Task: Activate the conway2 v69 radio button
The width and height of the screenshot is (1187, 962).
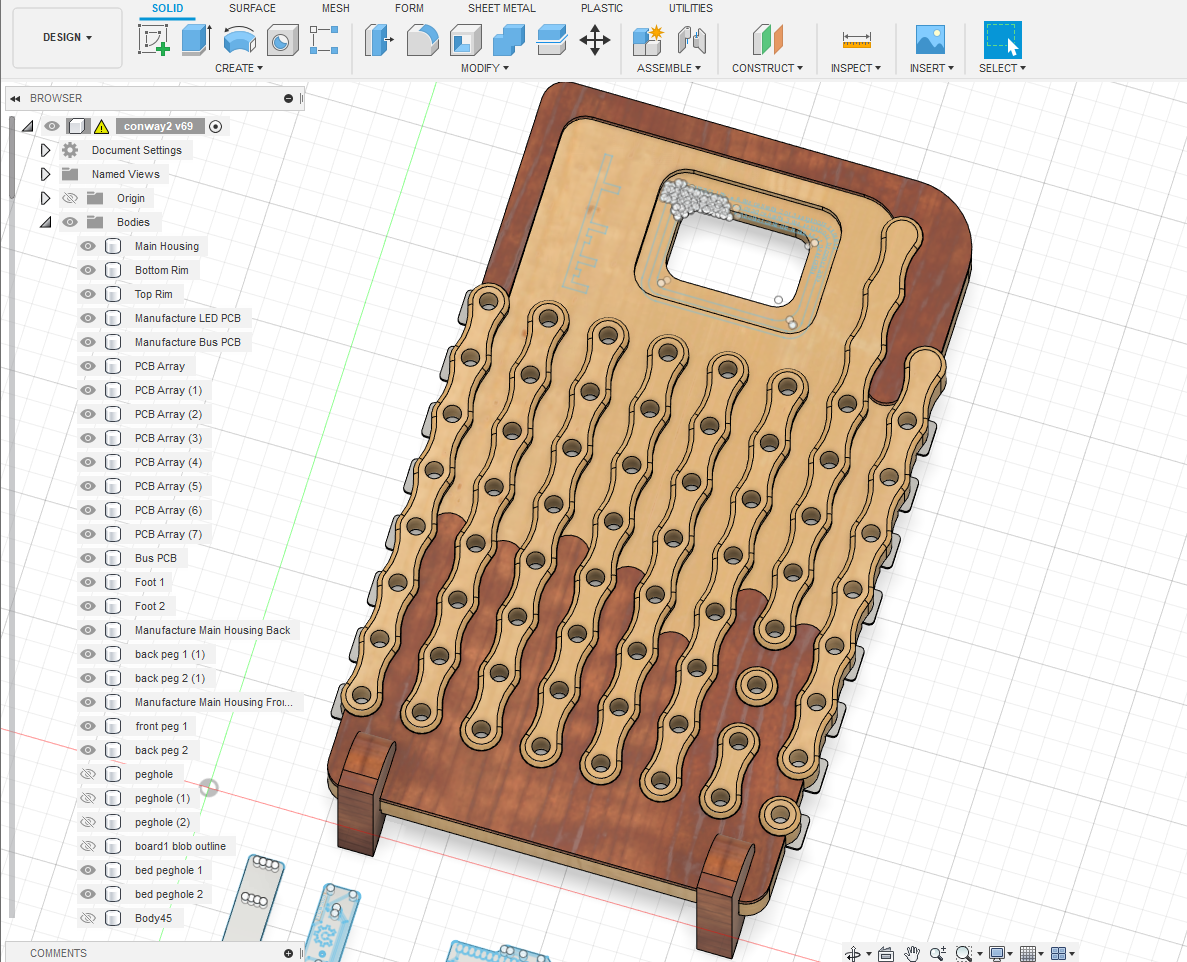Action: coord(216,126)
